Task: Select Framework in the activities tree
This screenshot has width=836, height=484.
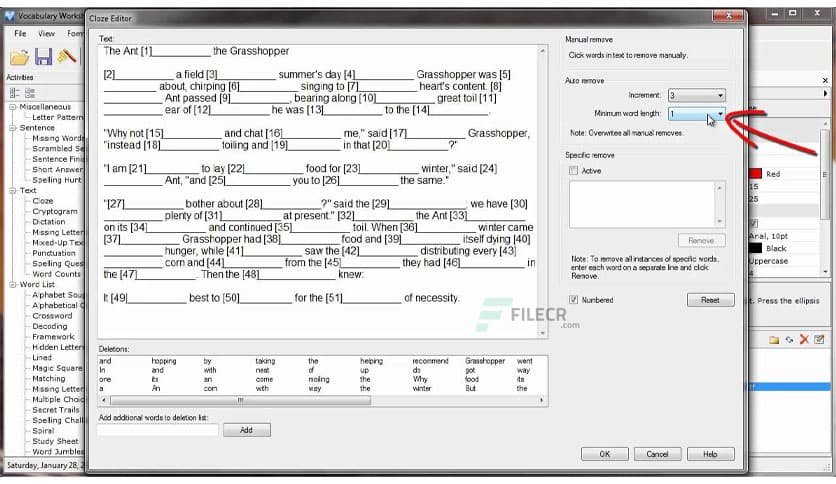Action: pos(53,337)
